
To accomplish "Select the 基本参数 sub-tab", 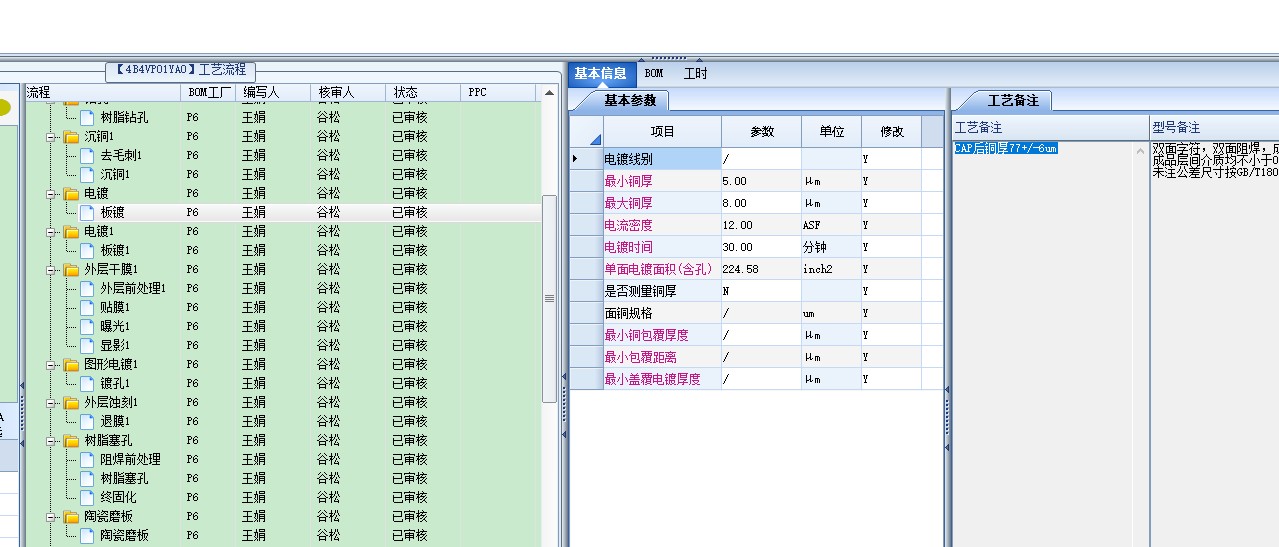I will pyautogui.click(x=630, y=100).
